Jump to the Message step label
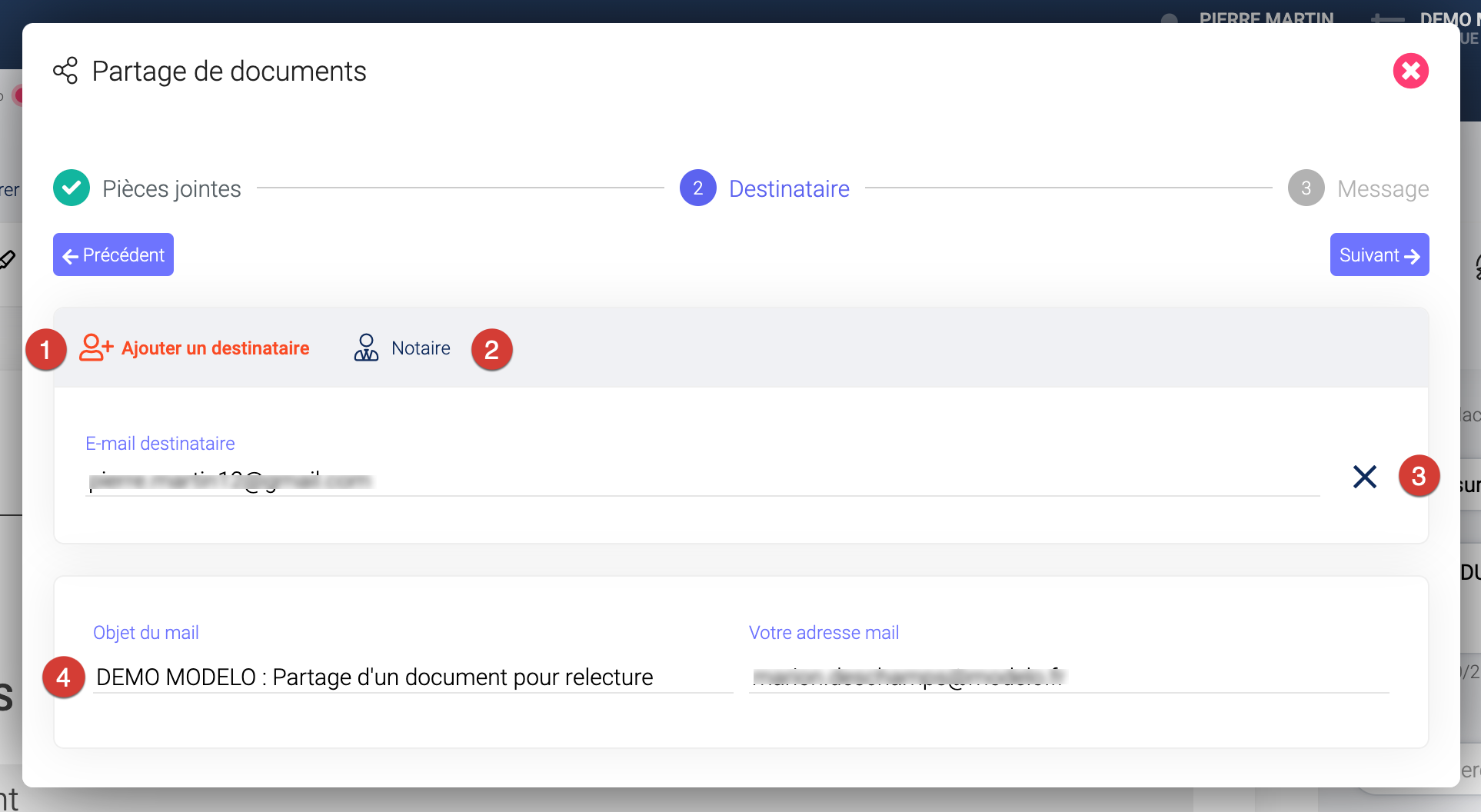 point(1383,189)
